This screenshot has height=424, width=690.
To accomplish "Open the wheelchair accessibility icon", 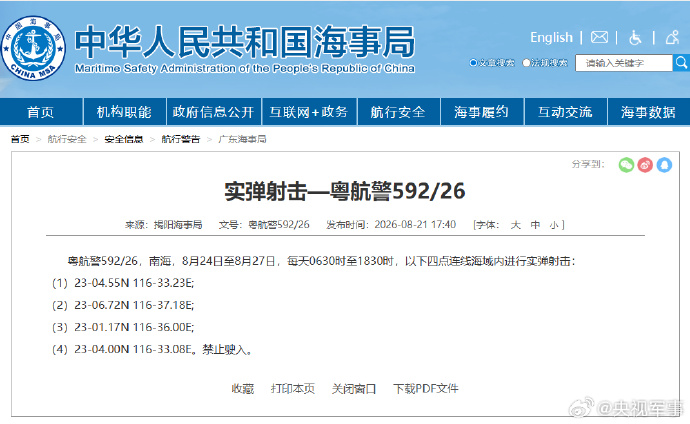I will point(635,37).
